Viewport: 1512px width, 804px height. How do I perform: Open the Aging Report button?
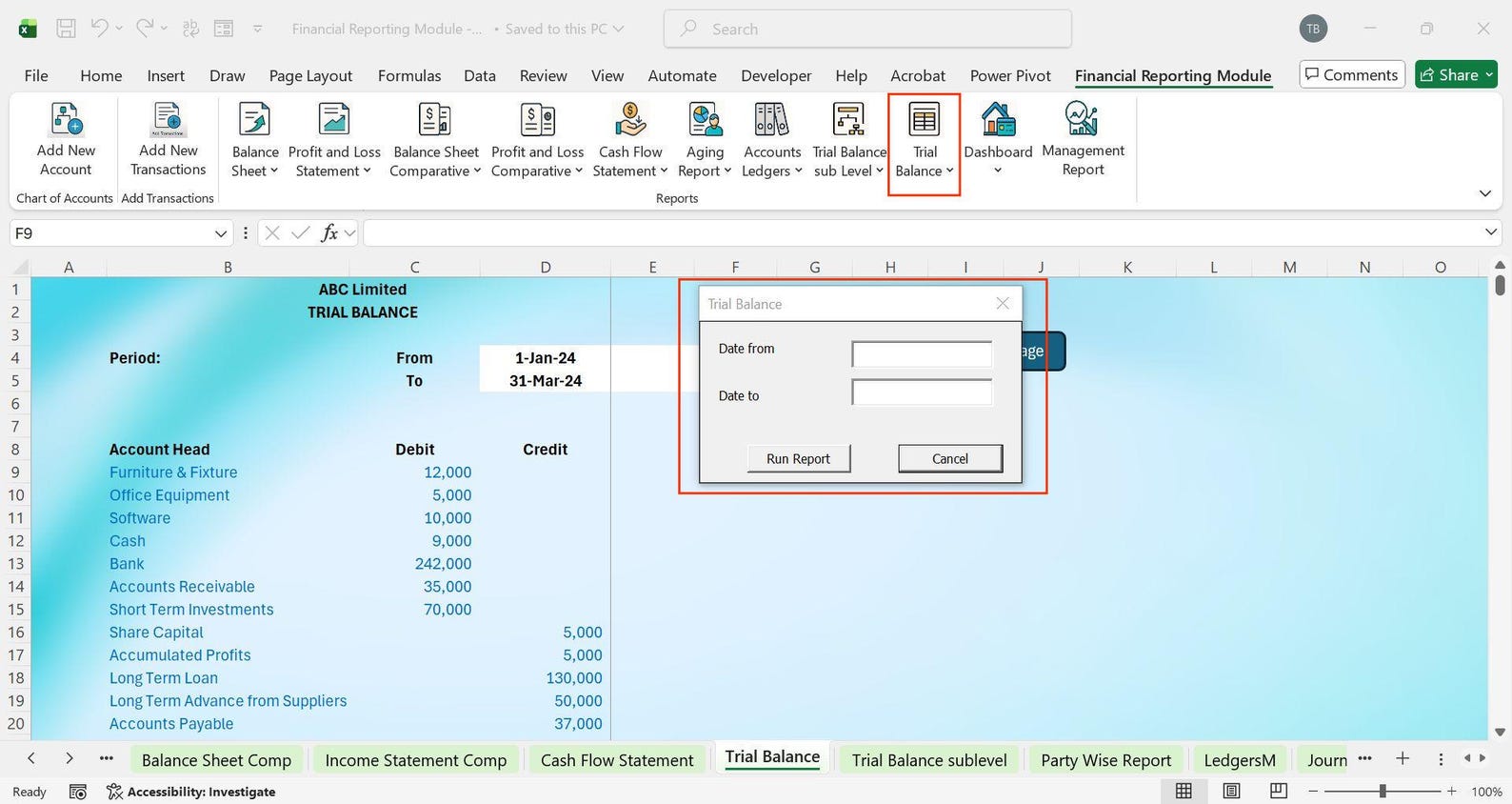coord(705,141)
